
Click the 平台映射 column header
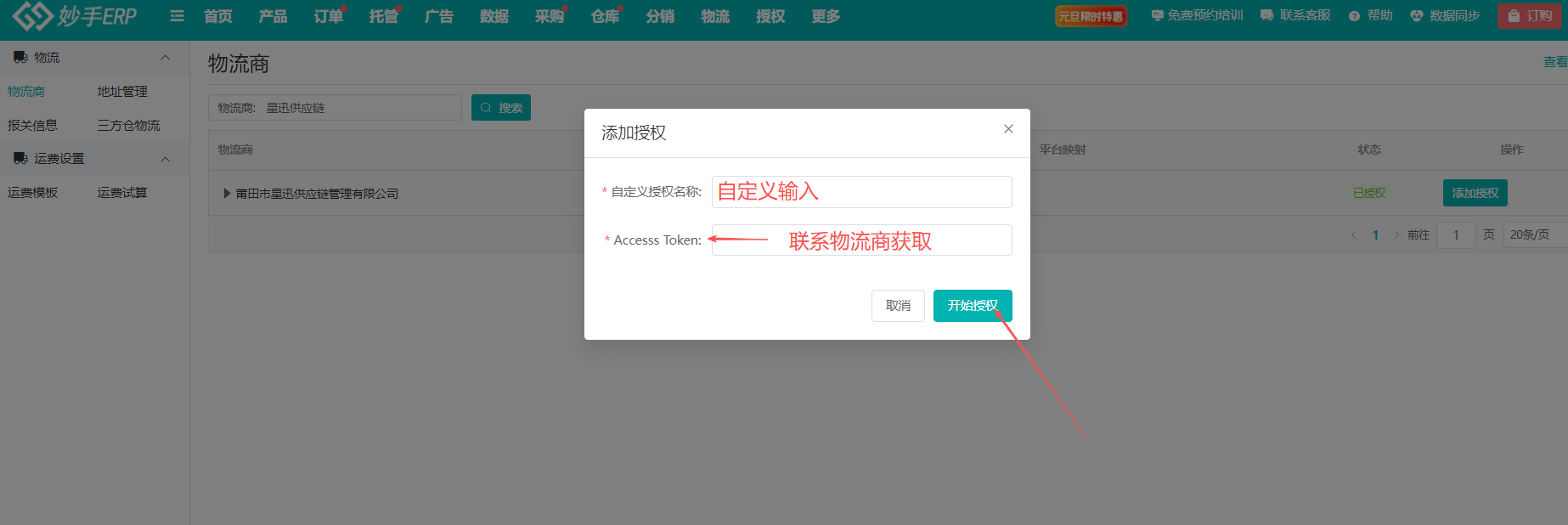(1063, 150)
